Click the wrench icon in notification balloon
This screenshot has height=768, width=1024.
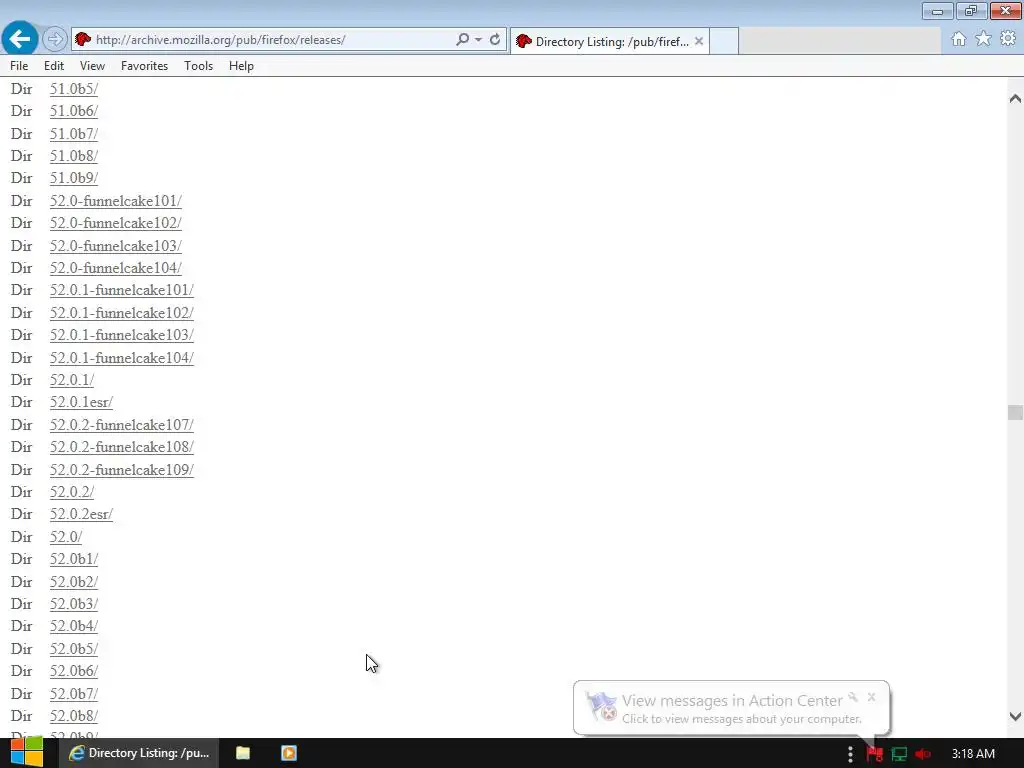[853, 697]
